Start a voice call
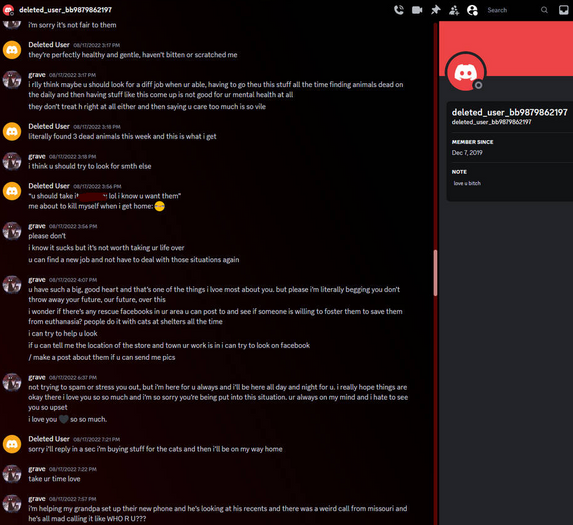The width and height of the screenshot is (573, 525). [x=399, y=10]
